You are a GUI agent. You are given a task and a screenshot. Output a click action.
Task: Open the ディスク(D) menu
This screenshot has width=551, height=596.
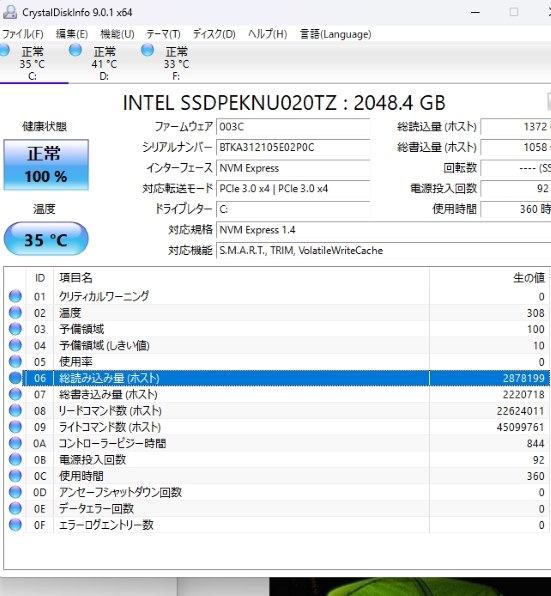tap(214, 34)
